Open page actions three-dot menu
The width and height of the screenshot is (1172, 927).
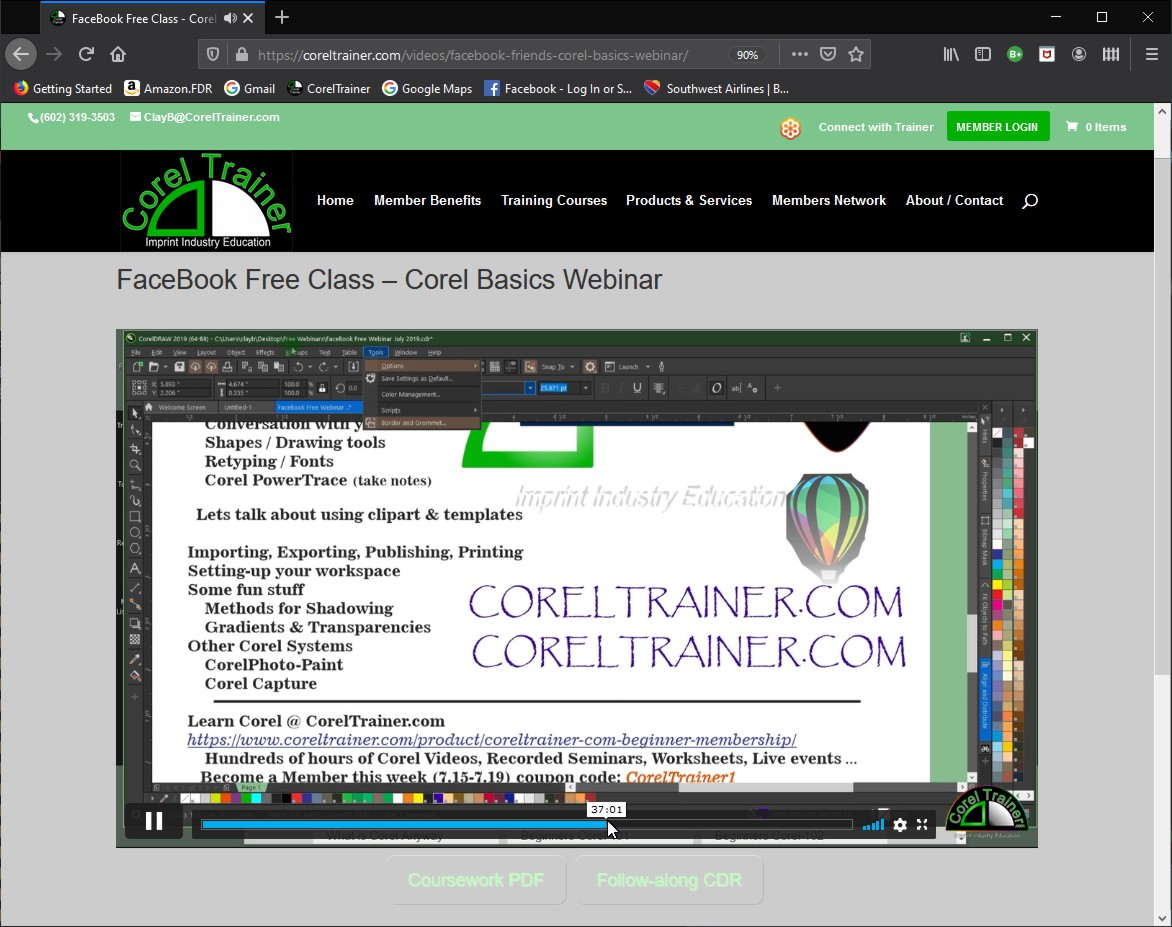point(799,54)
